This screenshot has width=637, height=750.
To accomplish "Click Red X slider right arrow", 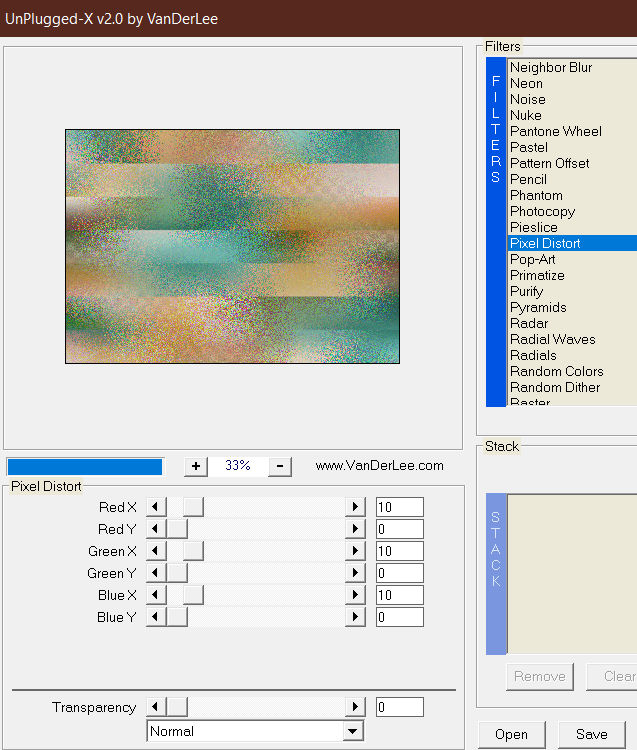I will coord(355,507).
